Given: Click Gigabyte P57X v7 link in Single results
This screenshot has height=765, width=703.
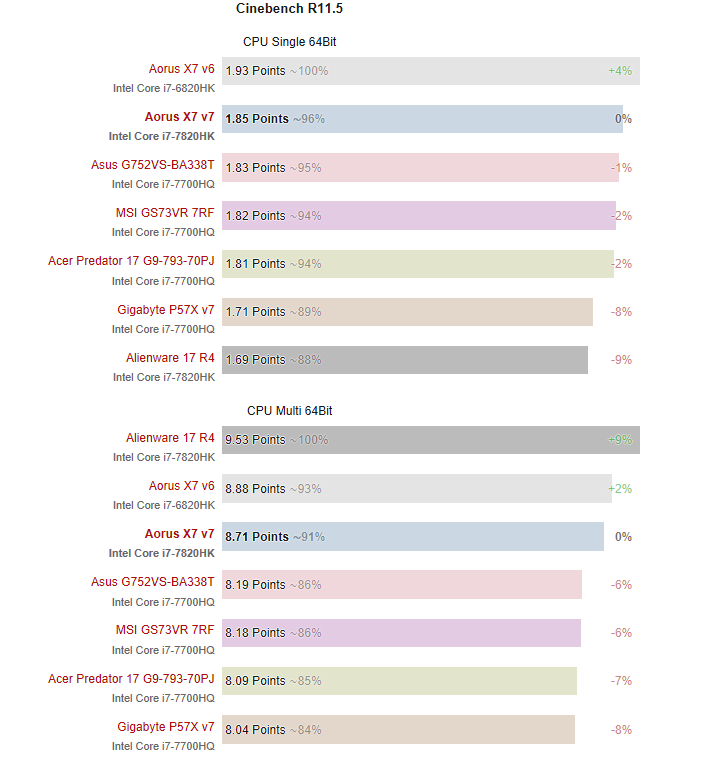Looking at the screenshot, I should (164, 310).
